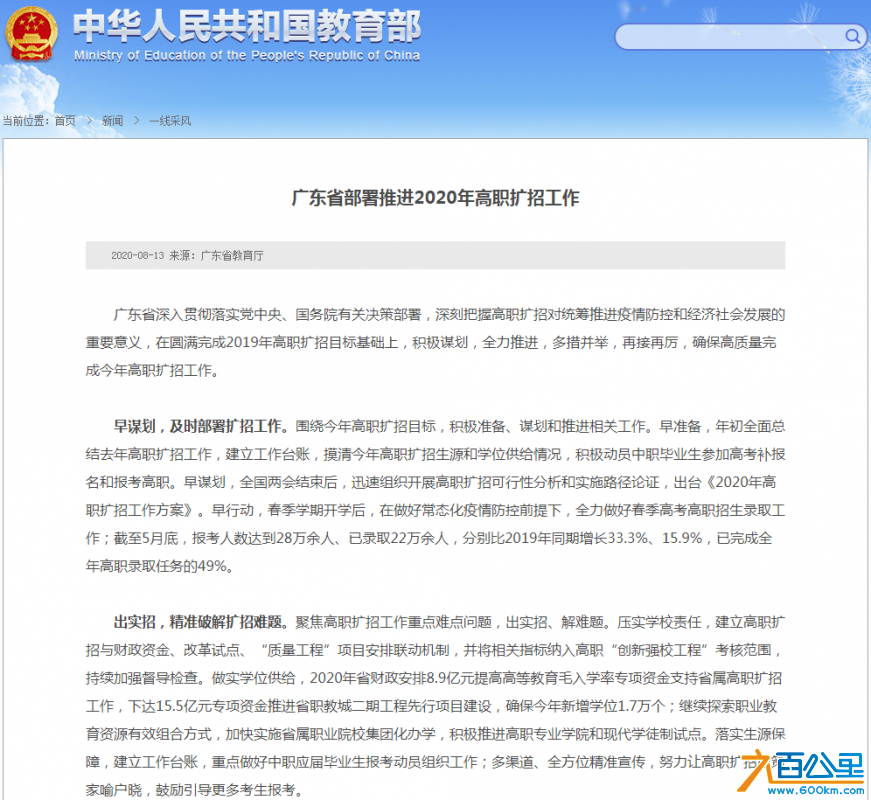This screenshot has width=871, height=800.
Task: Click the 当前位置 label
Action: coord(26,121)
